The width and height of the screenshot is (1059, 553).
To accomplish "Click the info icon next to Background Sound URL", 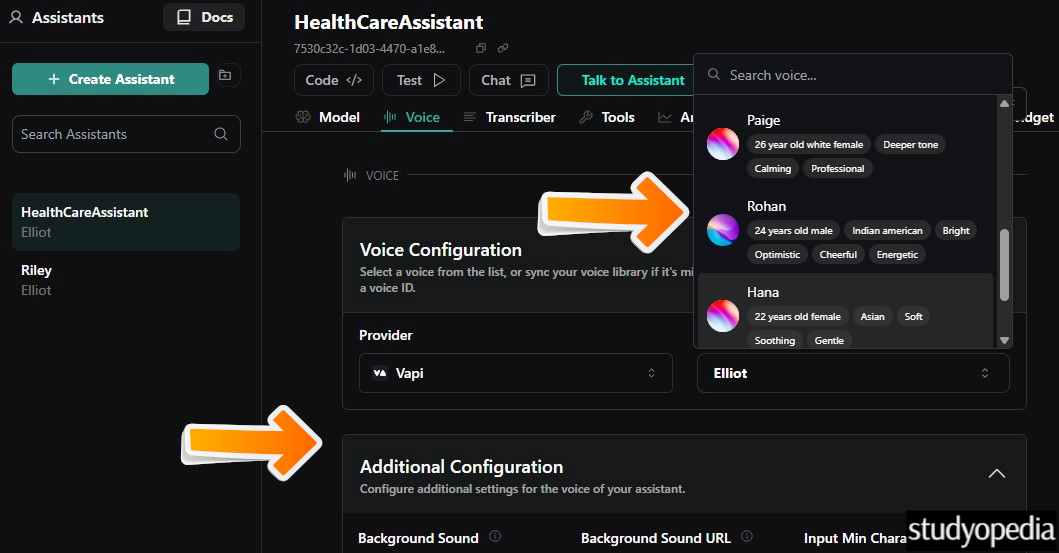I will click(747, 536).
